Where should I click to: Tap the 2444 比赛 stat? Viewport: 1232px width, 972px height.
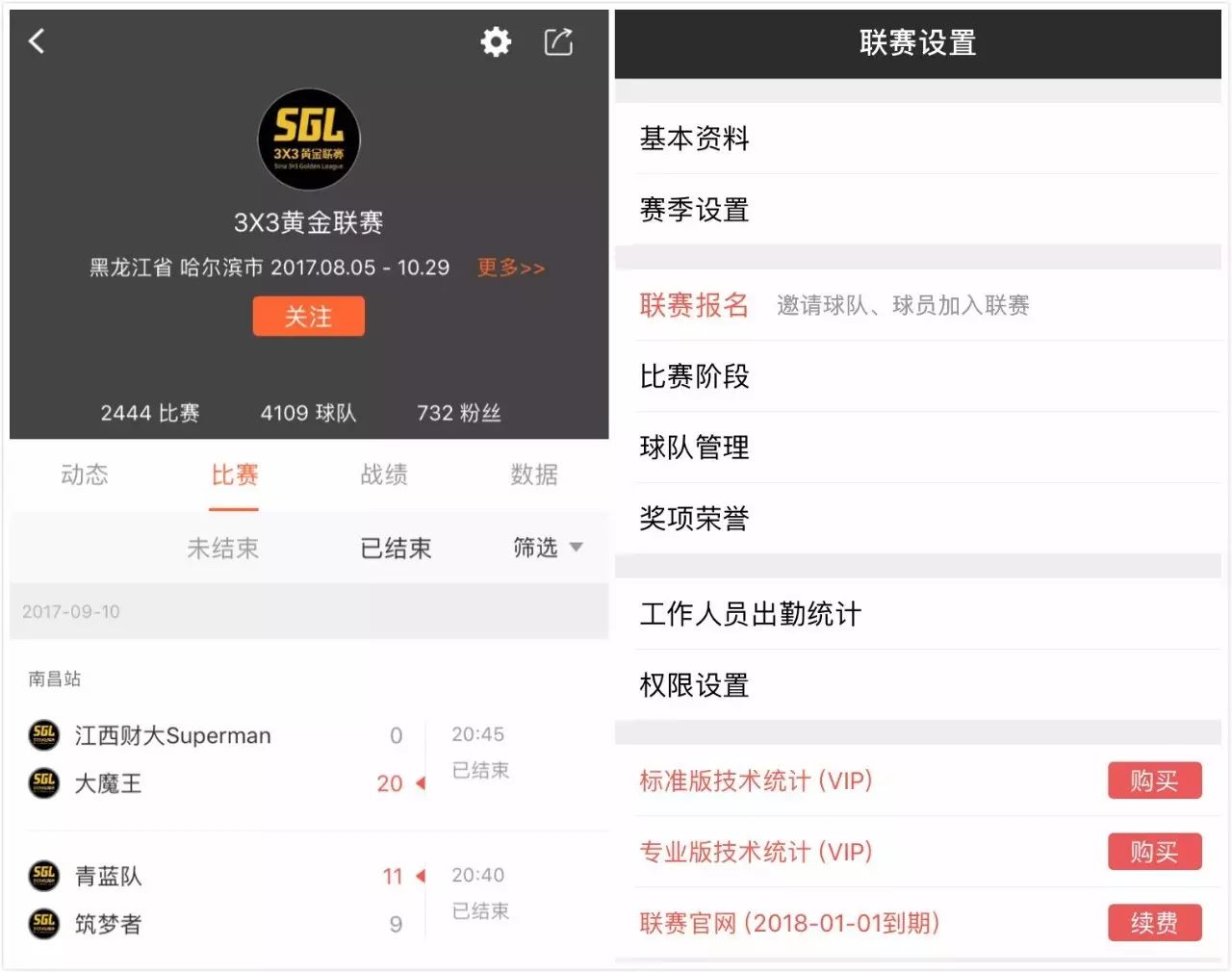(x=150, y=413)
